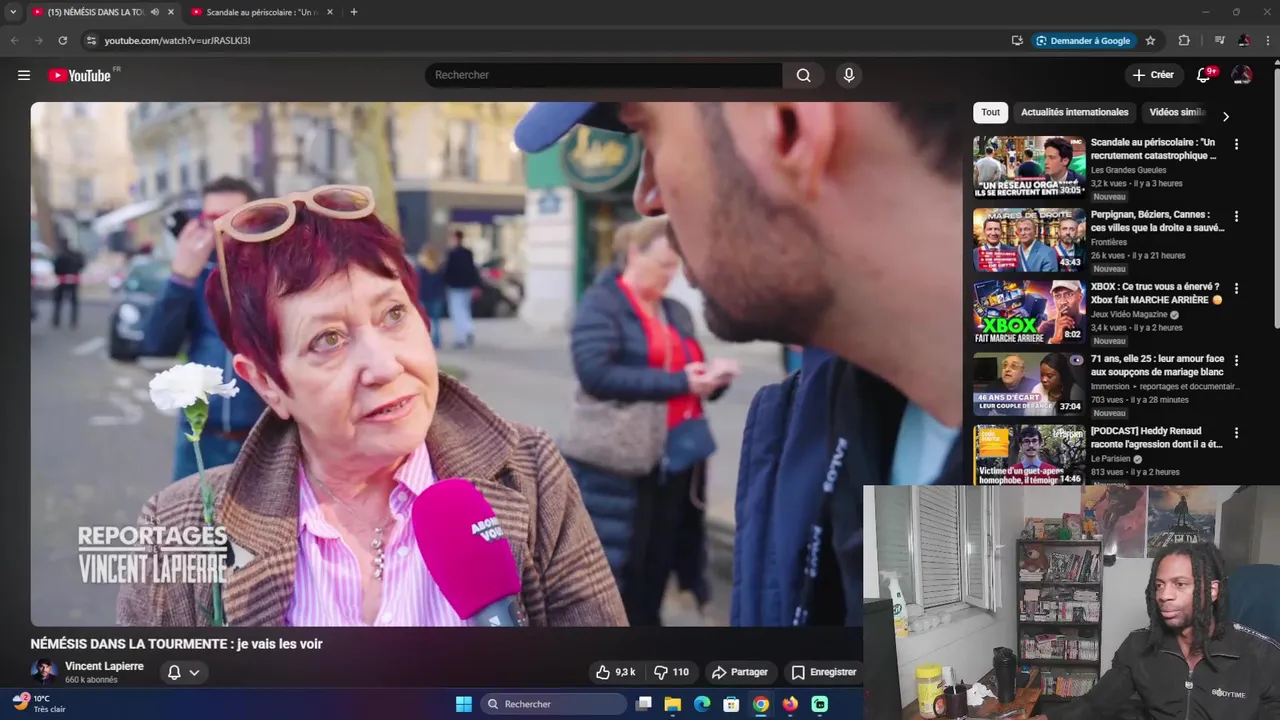Viewport: 1280px width, 720px height.
Task: Open the YouTube notifications bell
Action: click(1204, 75)
